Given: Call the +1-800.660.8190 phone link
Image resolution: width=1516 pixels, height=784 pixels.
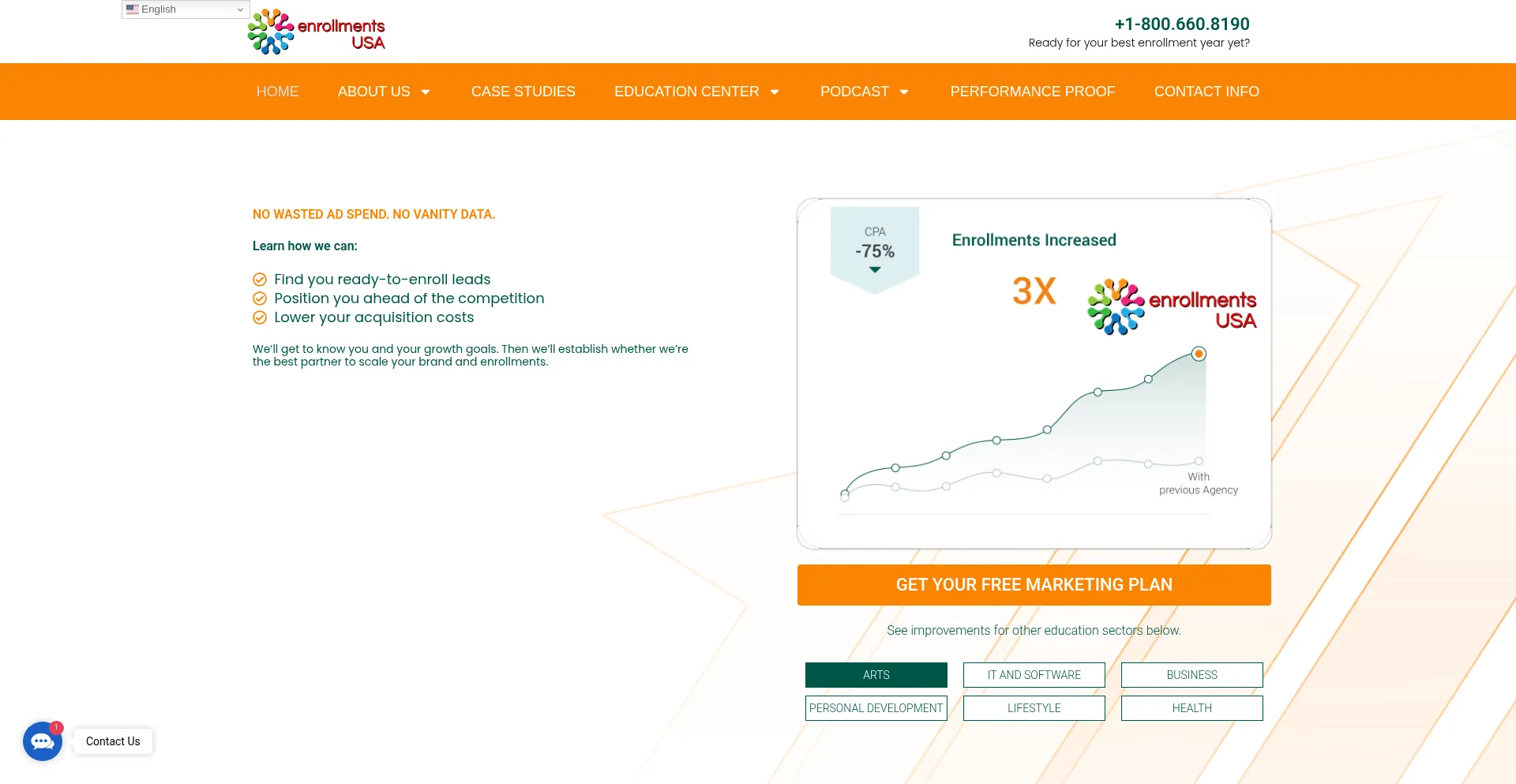Looking at the screenshot, I should [1181, 24].
